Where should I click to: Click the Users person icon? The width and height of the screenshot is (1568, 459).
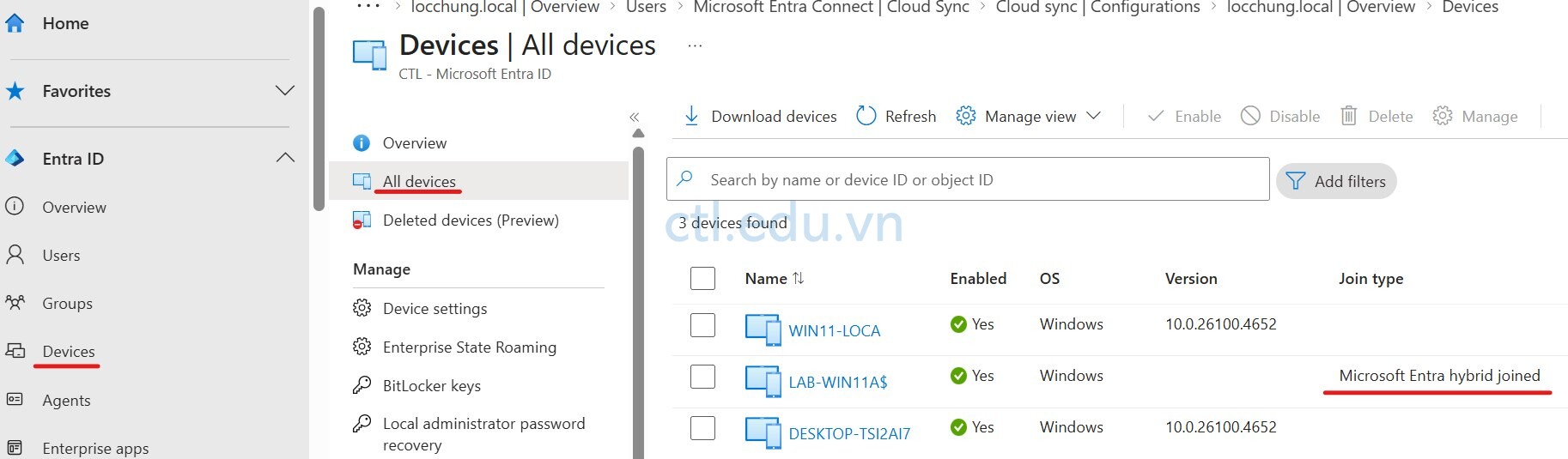click(15, 255)
